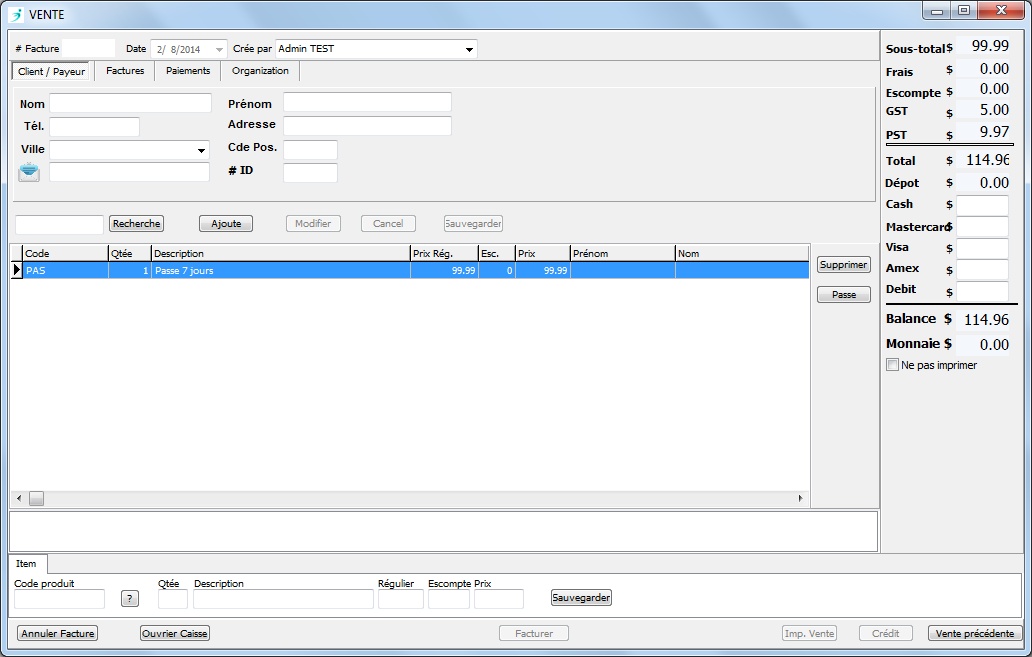1032x657 pixels.
Task: Click the Cash amount input field
Action: point(982,205)
